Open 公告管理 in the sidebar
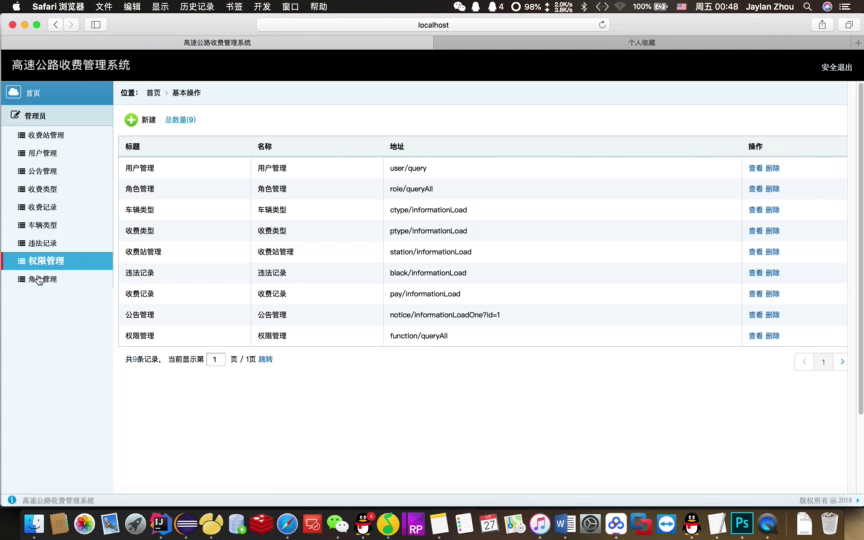The width and height of the screenshot is (864, 540). coord(42,171)
